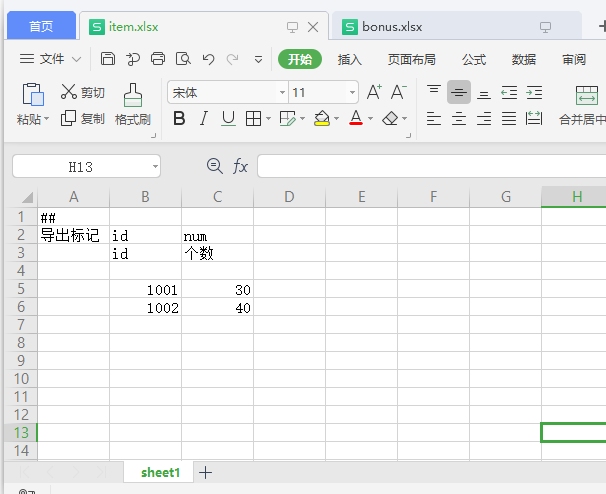Expand the font size 11 dropdown
Viewport: 606px width, 494px height.
[x=352, y=93]
